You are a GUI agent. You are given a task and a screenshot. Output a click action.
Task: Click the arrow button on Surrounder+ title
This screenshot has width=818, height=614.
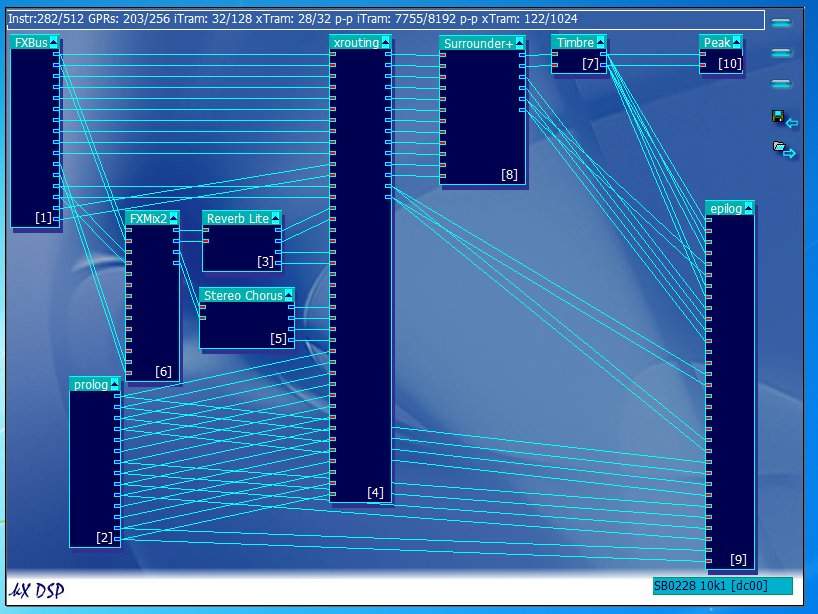point(520,43)
